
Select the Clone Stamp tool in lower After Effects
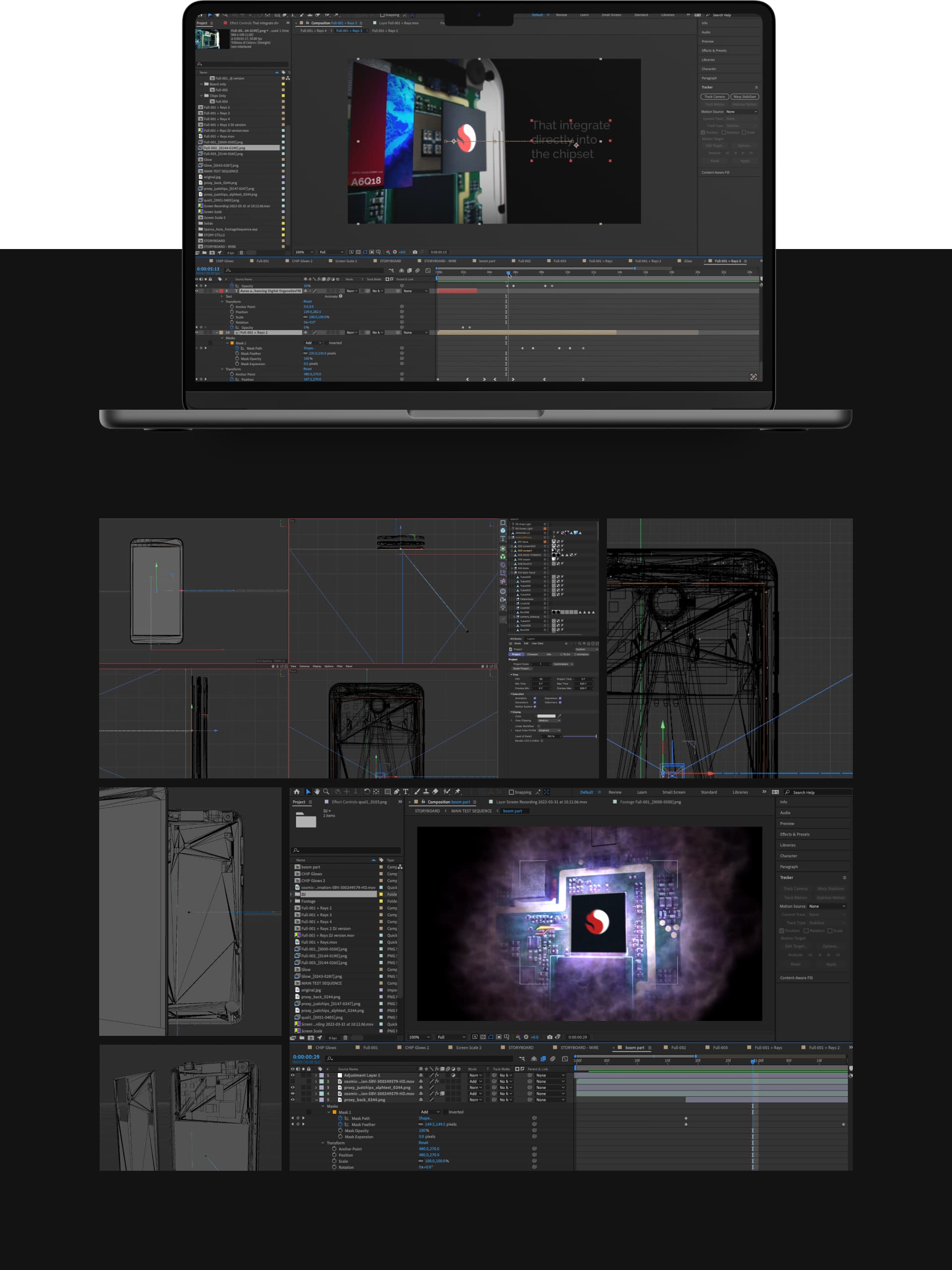click(x=426, y=792)
